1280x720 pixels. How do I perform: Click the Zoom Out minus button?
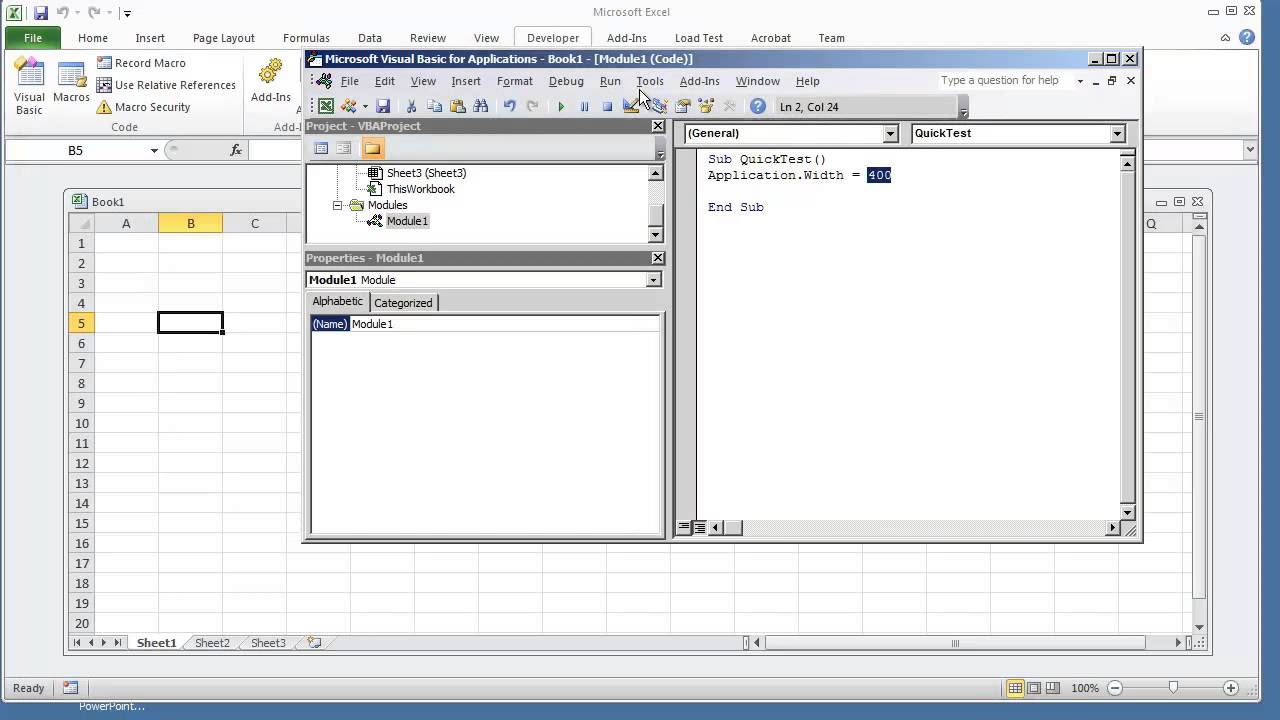[1115, 688]
